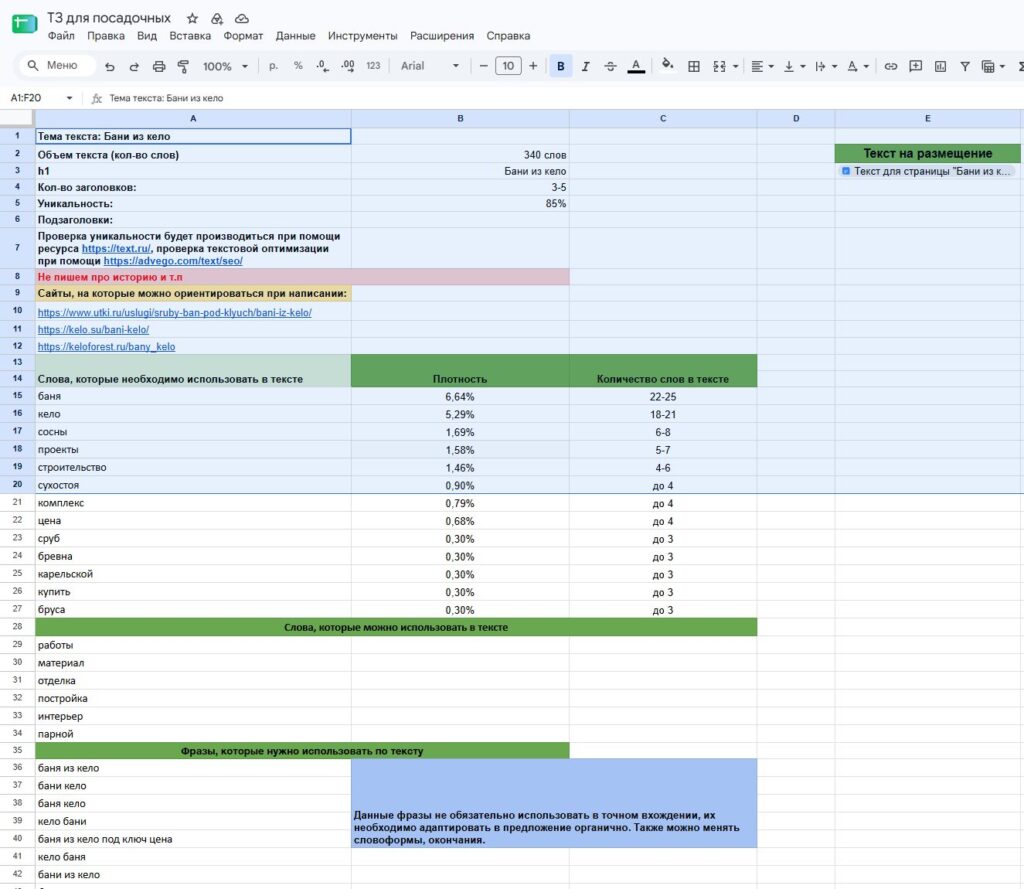Image resolution: width=1024 pixels, height=889 pixels.
Task: Print the spreadsheet
Action: (x=159, y=66)
